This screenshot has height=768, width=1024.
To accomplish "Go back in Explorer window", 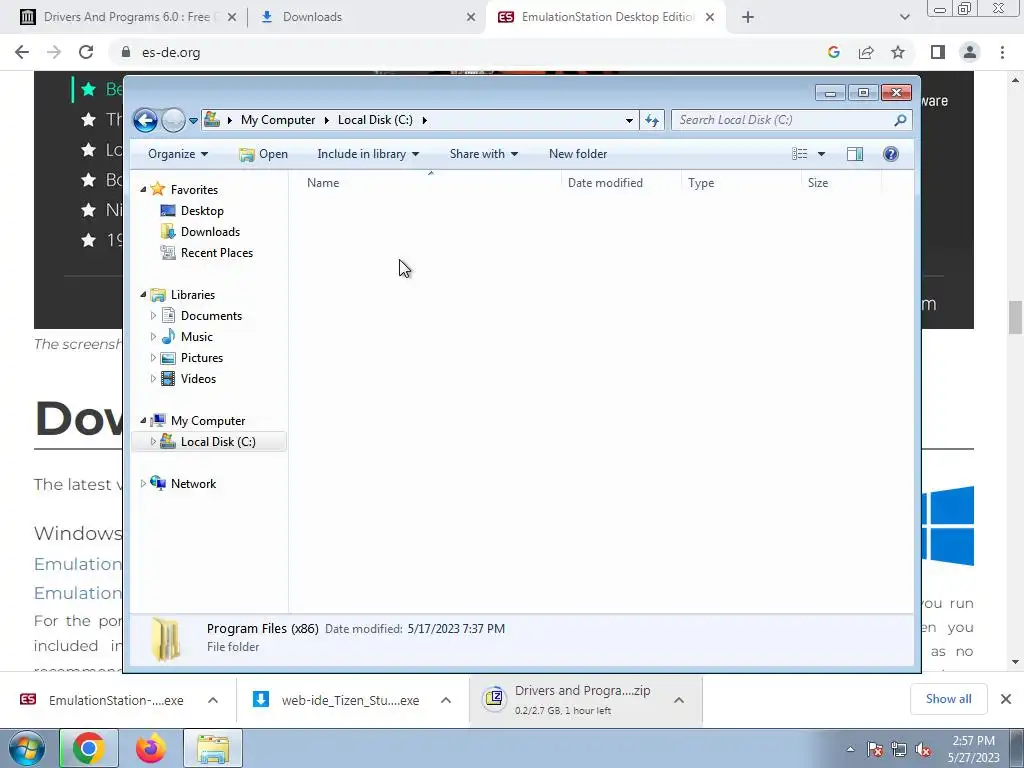I will (145, 120).
